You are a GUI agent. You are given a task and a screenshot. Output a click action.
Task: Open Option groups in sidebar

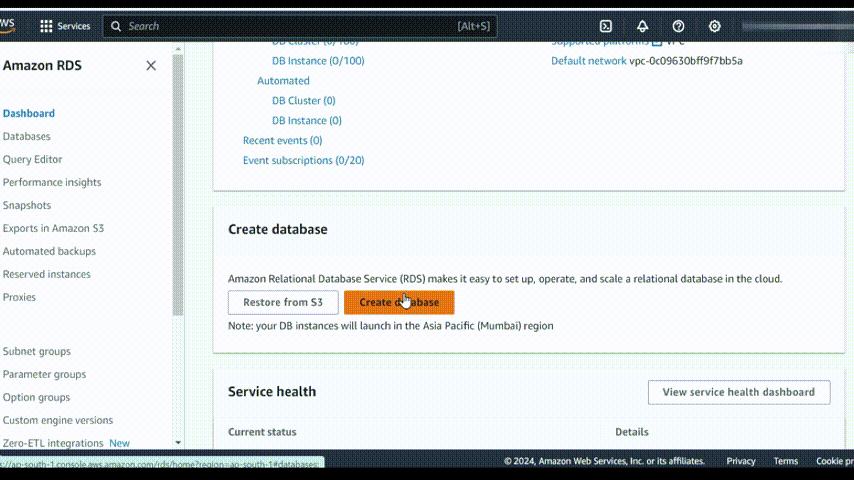pos(36,397)
